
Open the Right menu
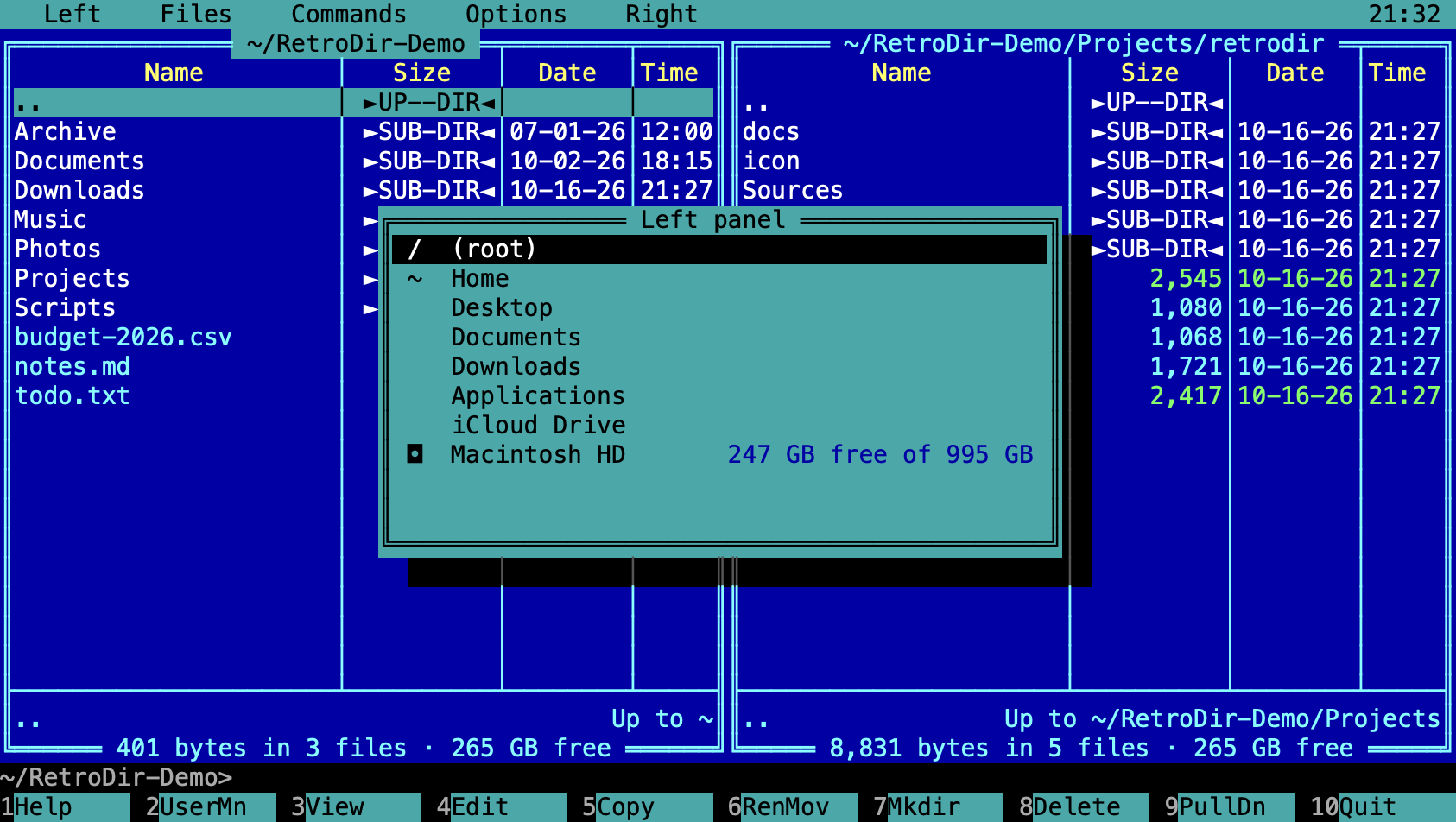[x=662, y=14]
